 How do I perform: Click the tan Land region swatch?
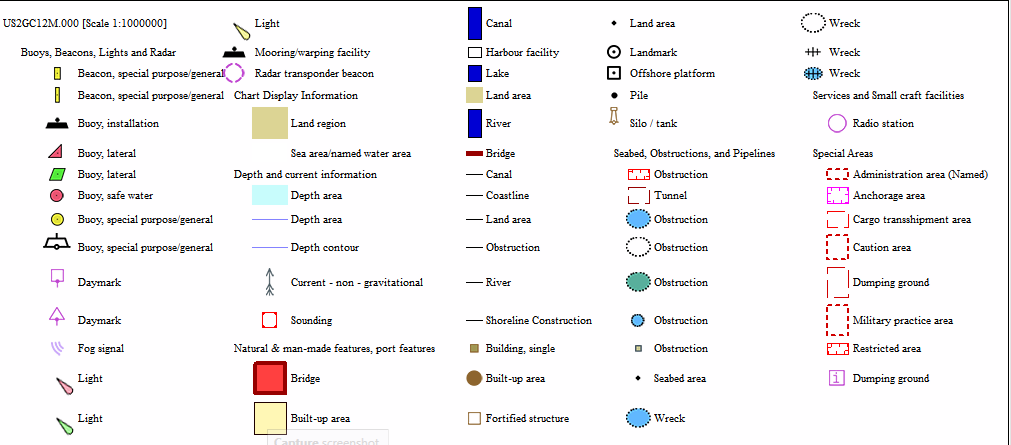pos(269,123)
